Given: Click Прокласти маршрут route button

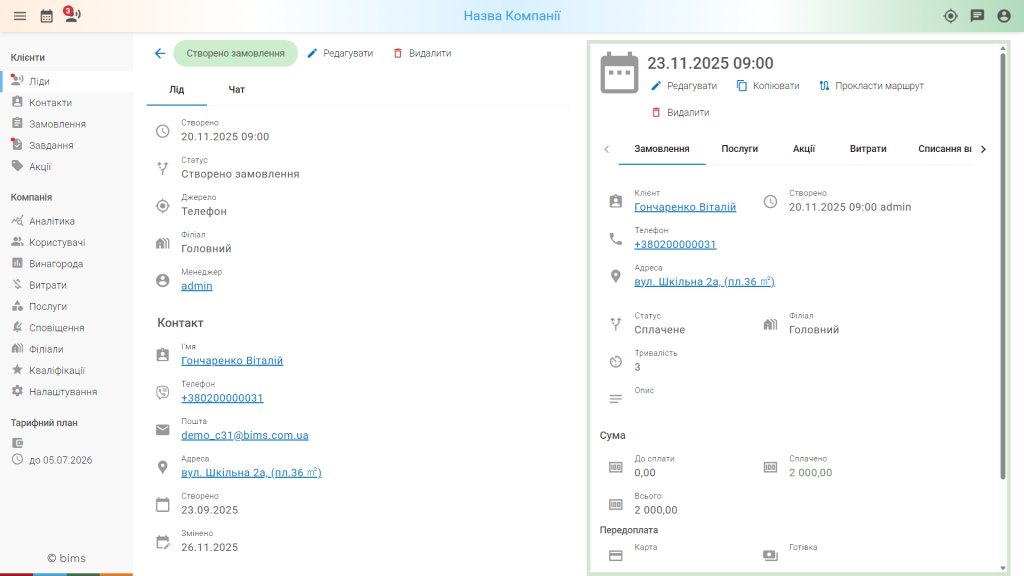Looking at the screenshot, I should 871,86.
